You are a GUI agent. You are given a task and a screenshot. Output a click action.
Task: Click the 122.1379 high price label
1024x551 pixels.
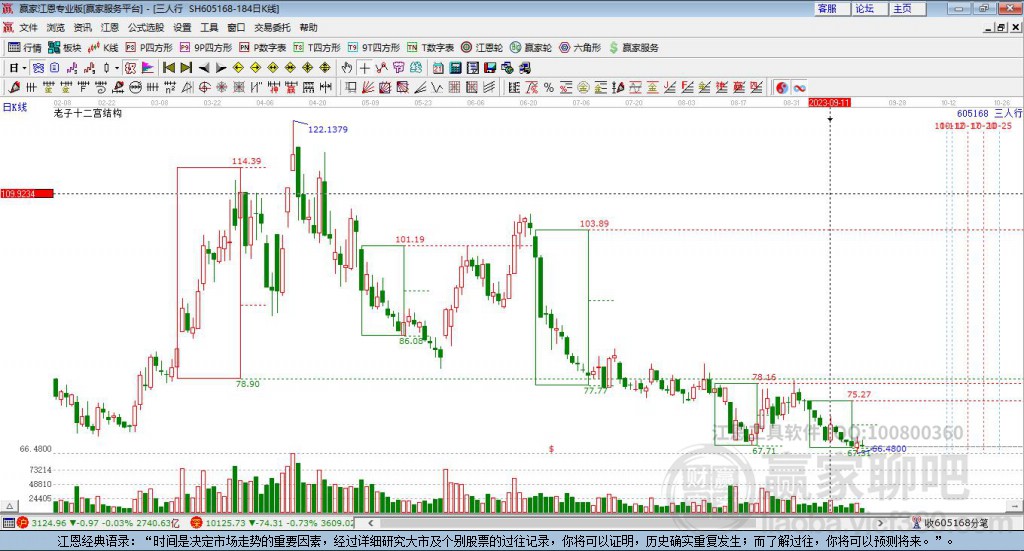click(x=328, y=129)
